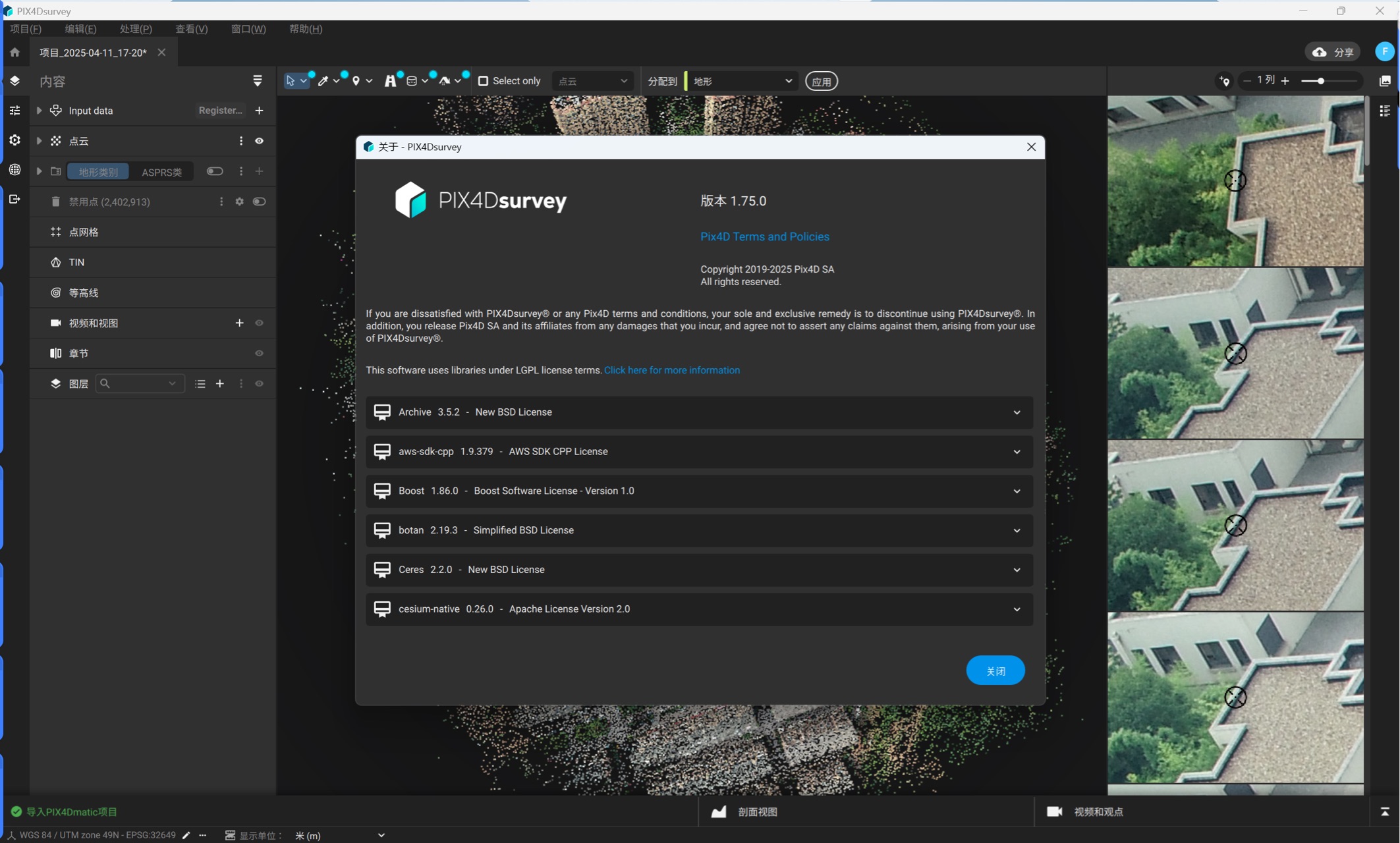1400x843 pixels.
Task: Add a new video and view
Action: pyautogui.click(x=239, y=323)
